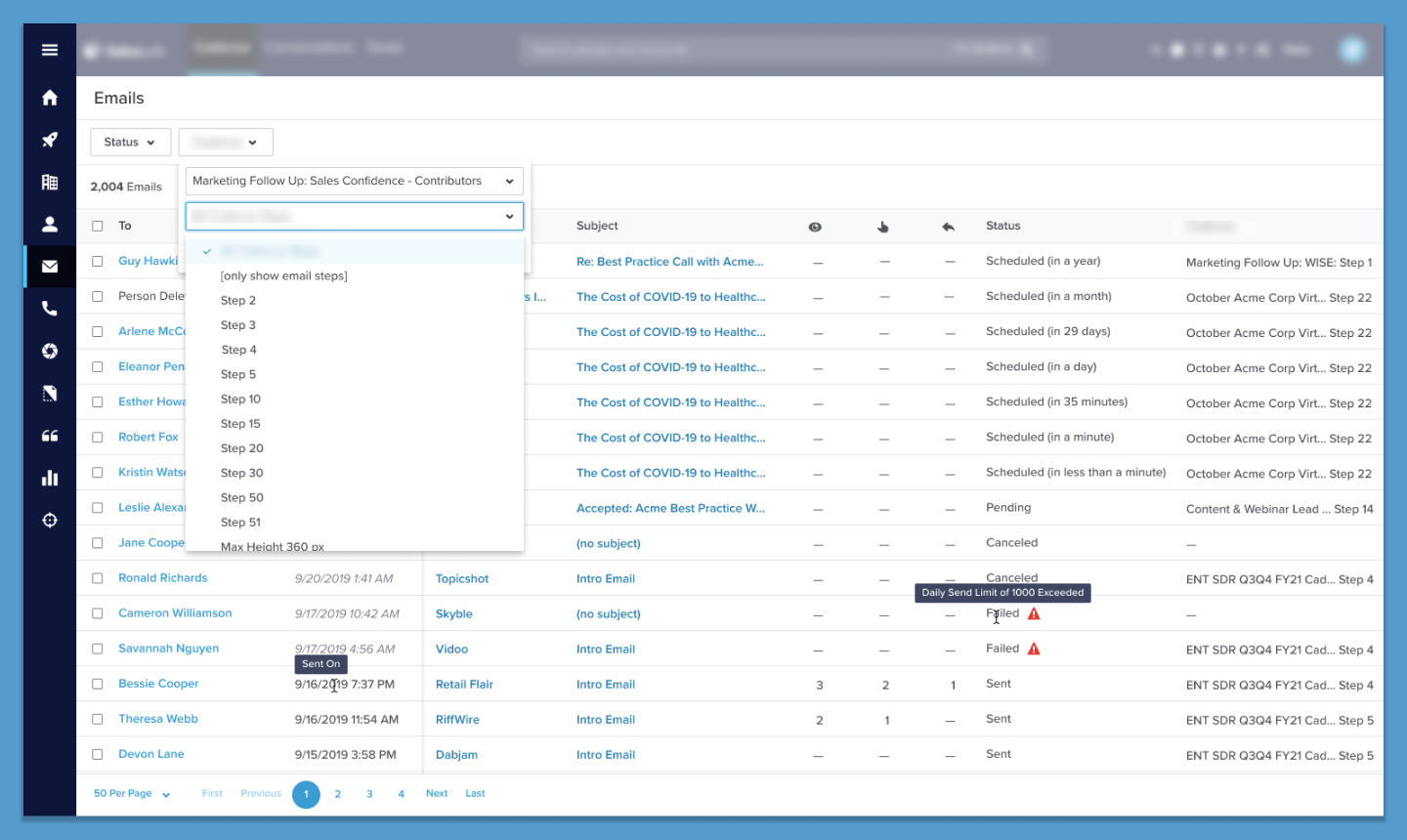Image resolution: width=1407 pixels, height=840 pixels.
Task: Open the Calls phone icon
Action: point(49,308)
